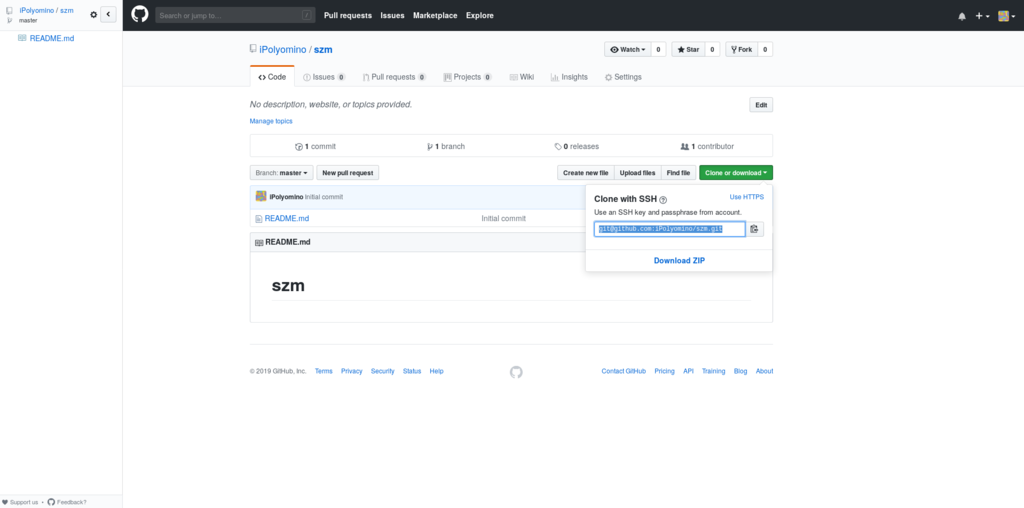This screenshot has width=1024, height=508.
Task: Switch to the Issues tab
Action: [x=324, y=77]
